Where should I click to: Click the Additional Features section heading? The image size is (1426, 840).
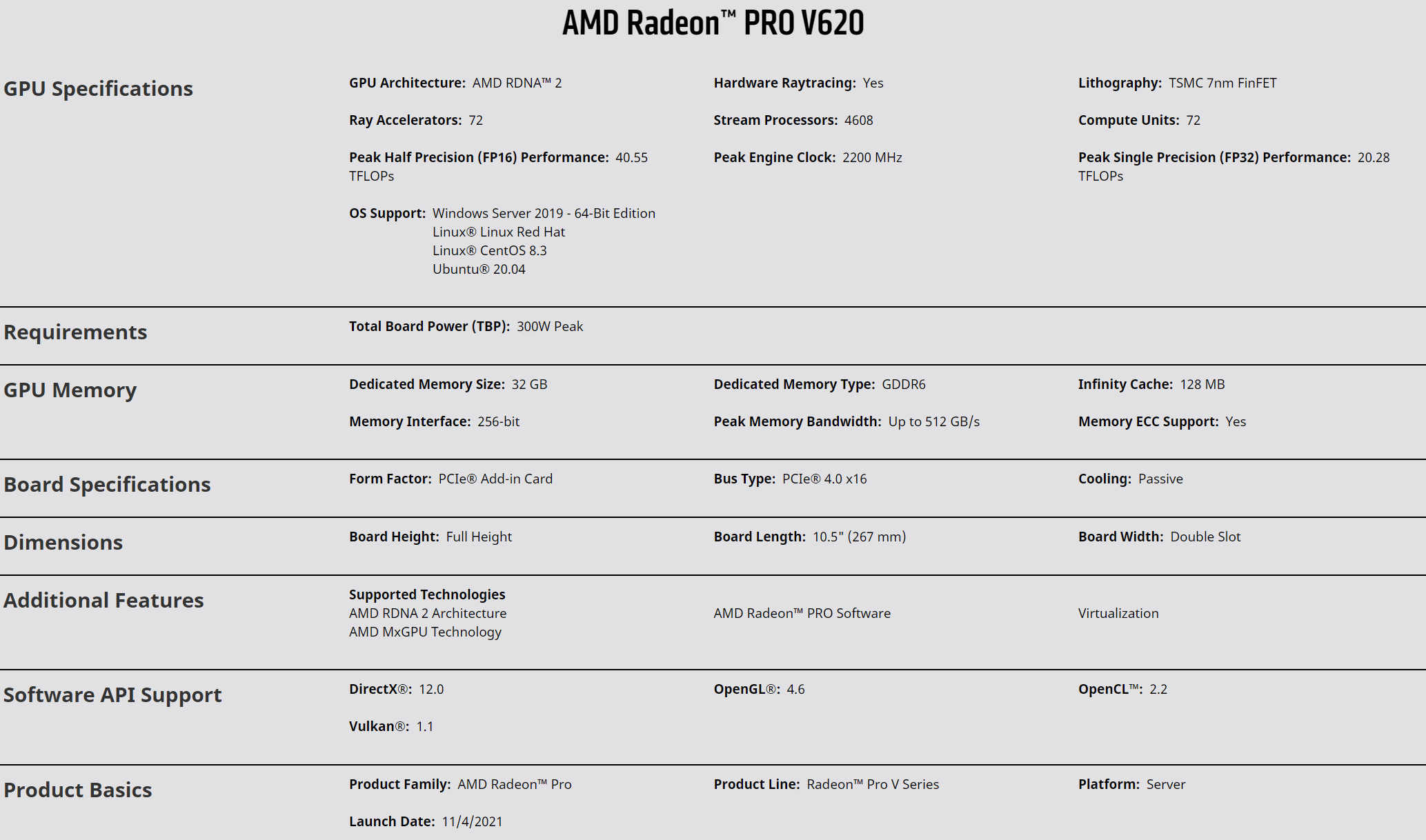(x=103, y=600)
